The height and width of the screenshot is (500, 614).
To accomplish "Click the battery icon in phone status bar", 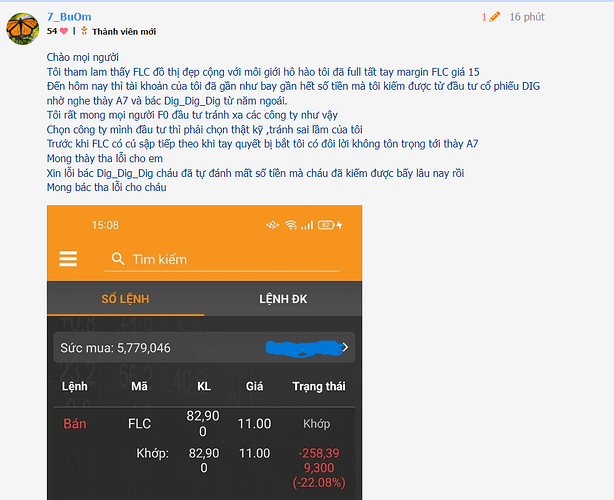I will [x=326, y=225].
